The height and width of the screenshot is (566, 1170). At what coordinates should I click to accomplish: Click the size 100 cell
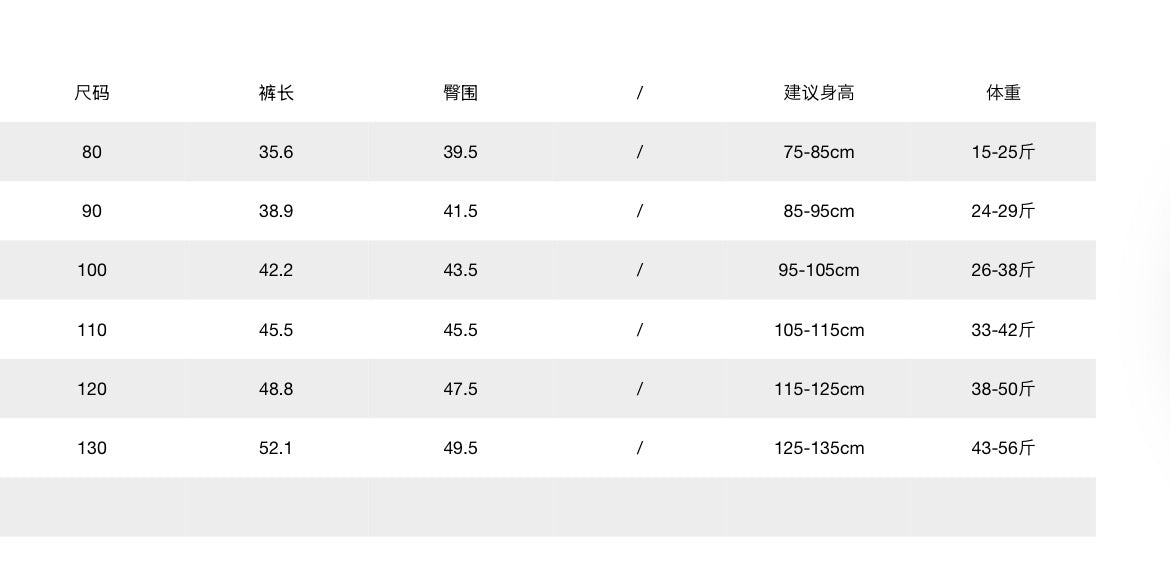[92, 270]
